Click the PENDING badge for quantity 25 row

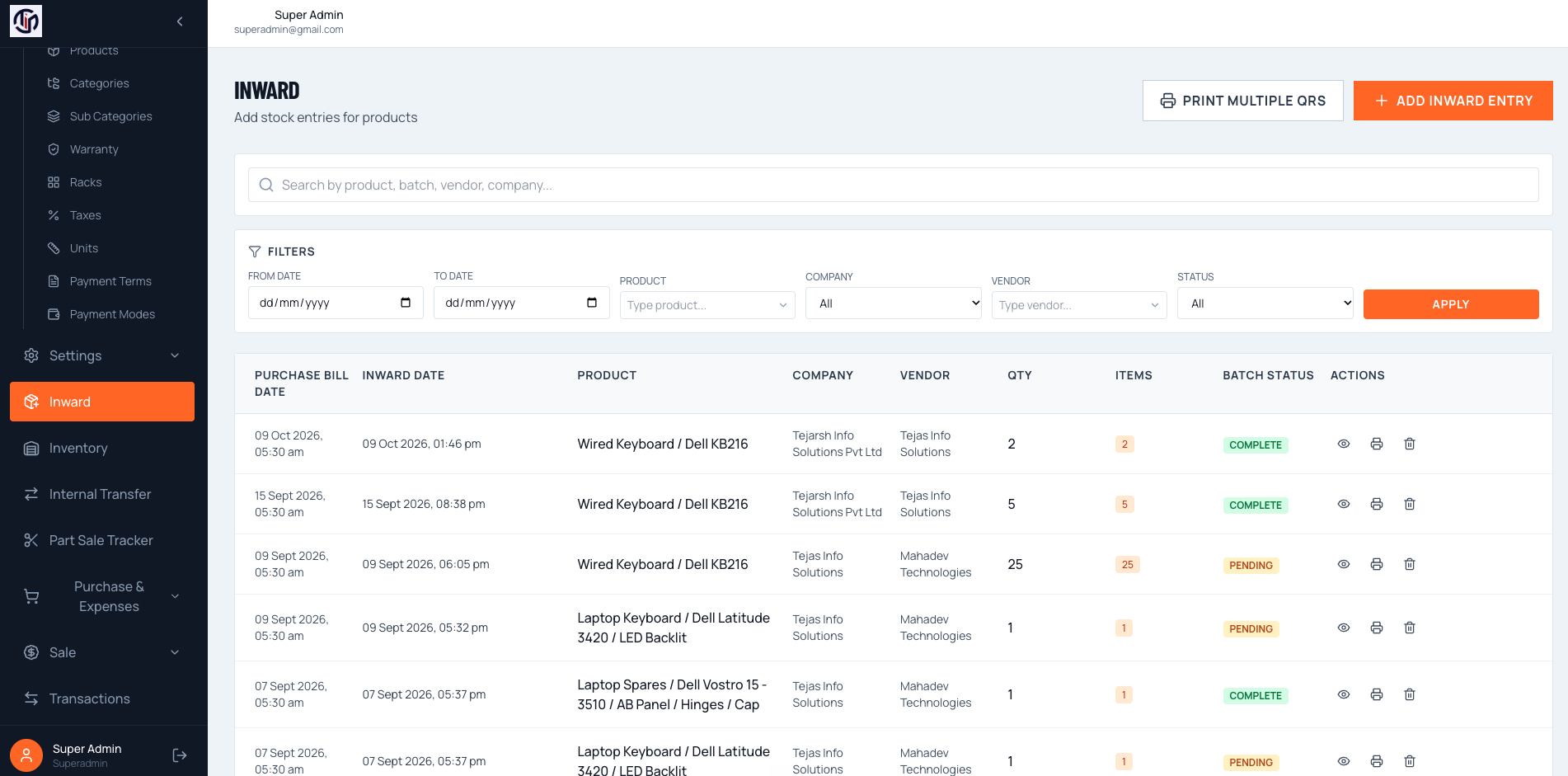[x=1251, y=565]
